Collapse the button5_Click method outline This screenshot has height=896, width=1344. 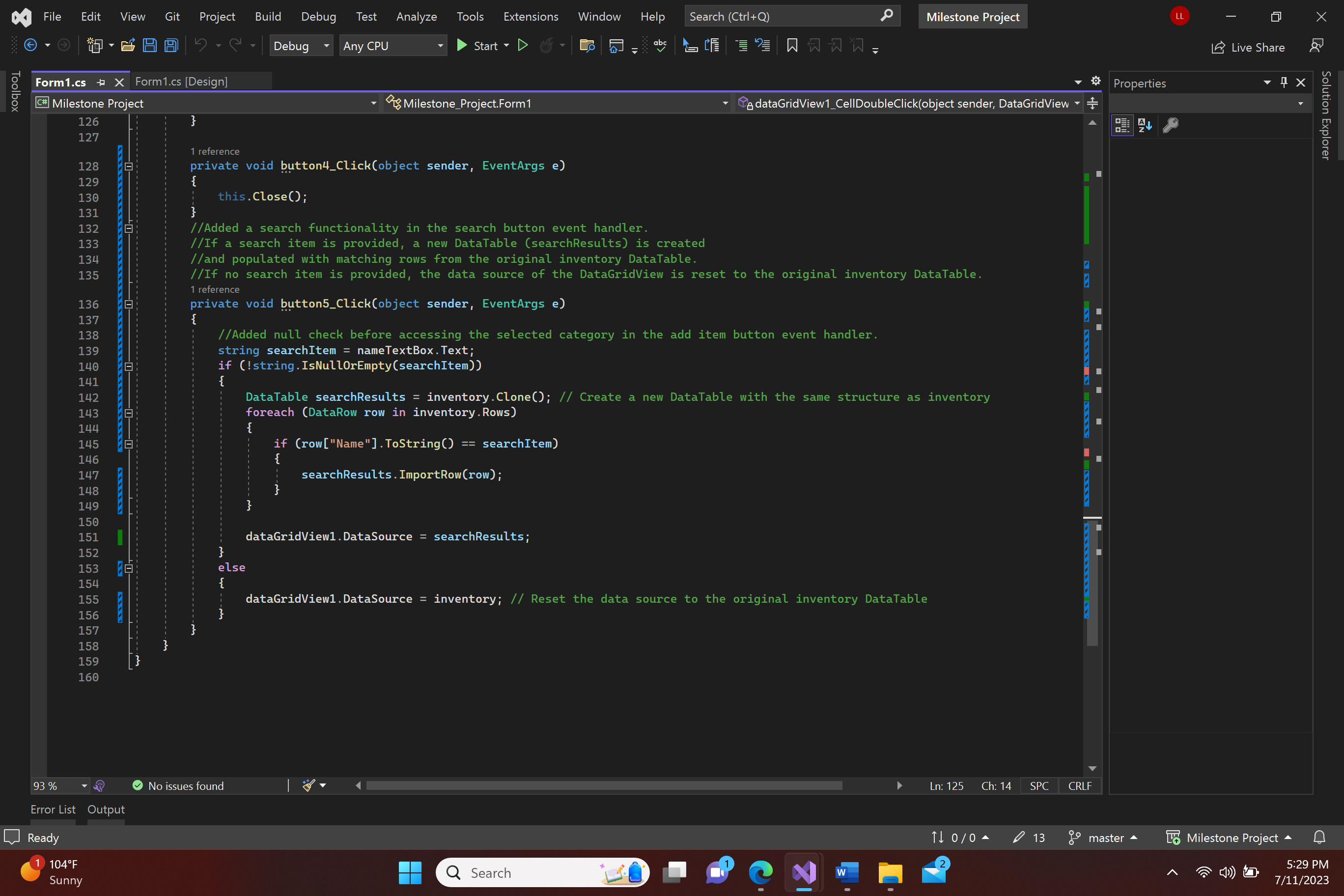click(129, 305)
